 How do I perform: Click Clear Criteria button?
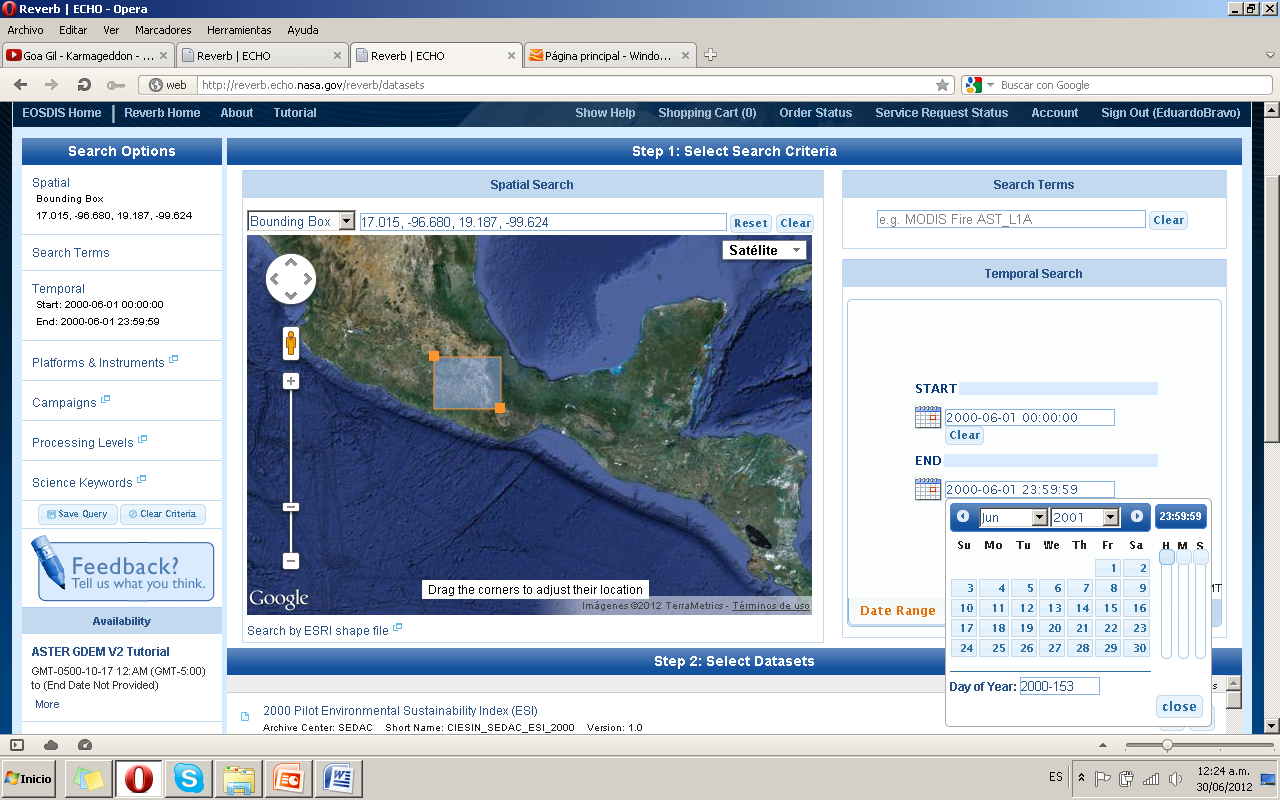[163, 514]
